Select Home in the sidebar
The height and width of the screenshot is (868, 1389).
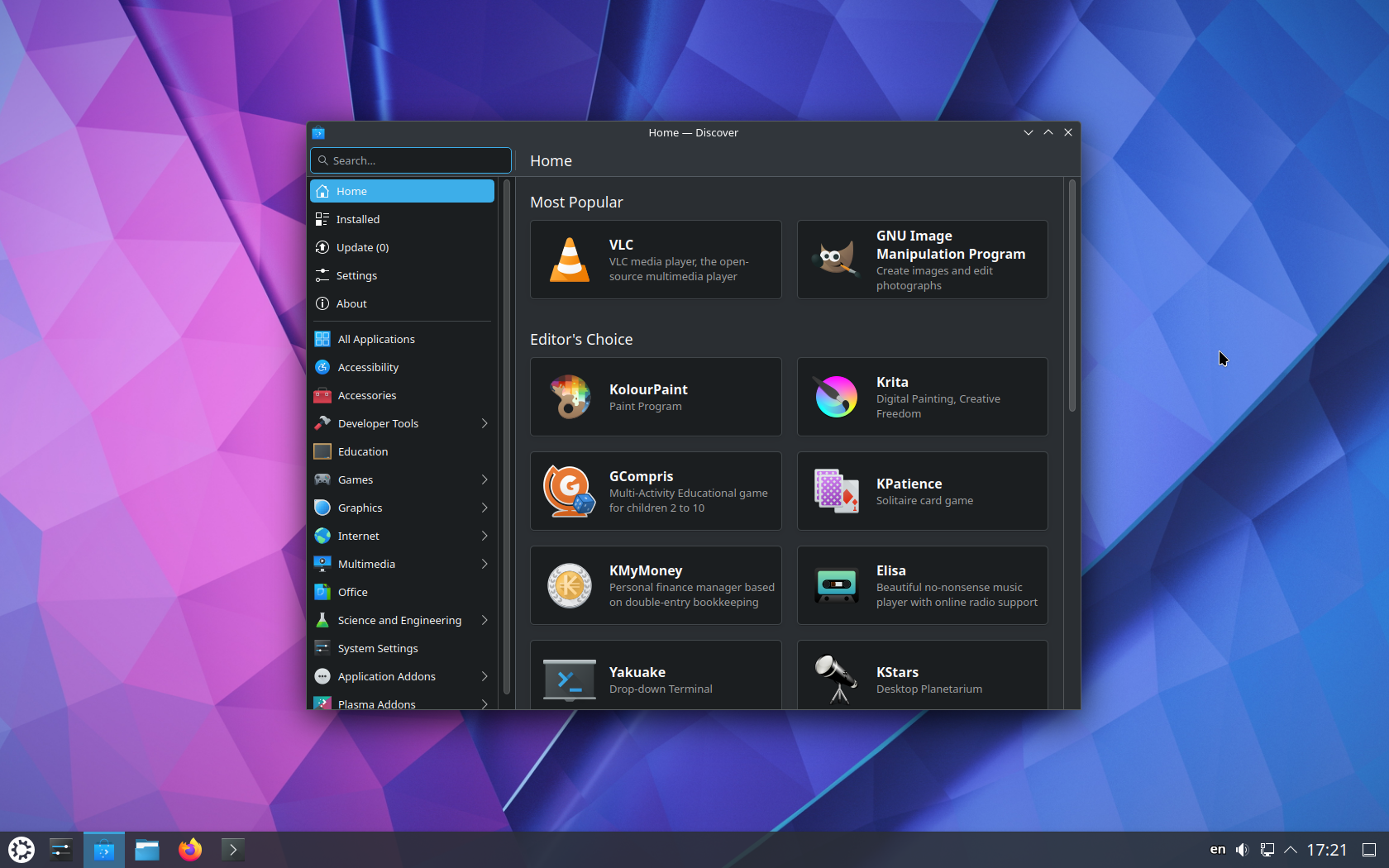tap(402, 191)
